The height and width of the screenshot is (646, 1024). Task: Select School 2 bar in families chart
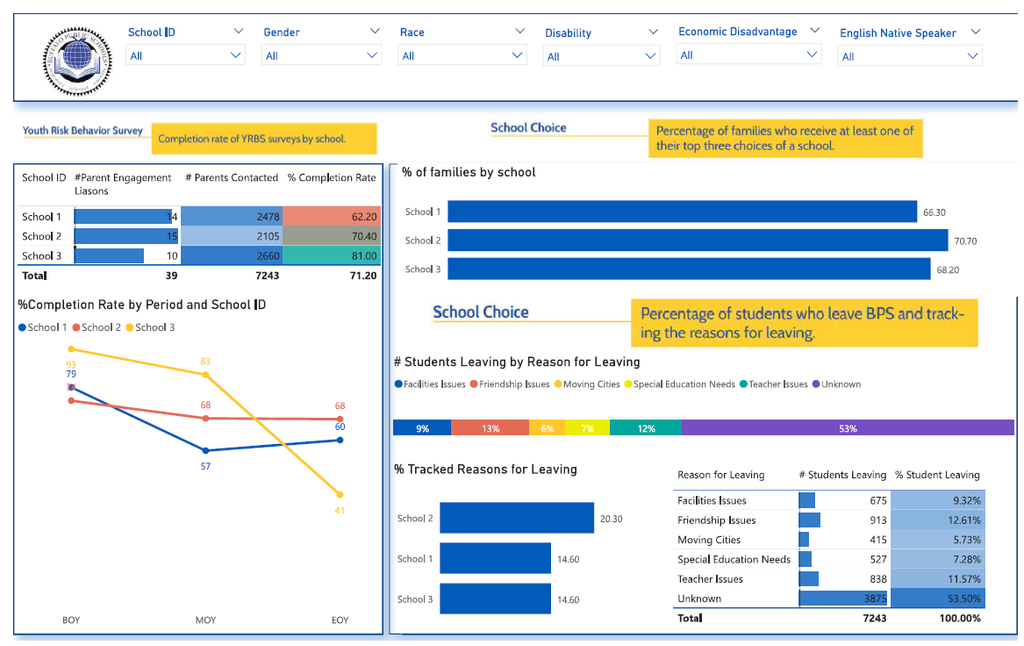pos(698,240)
